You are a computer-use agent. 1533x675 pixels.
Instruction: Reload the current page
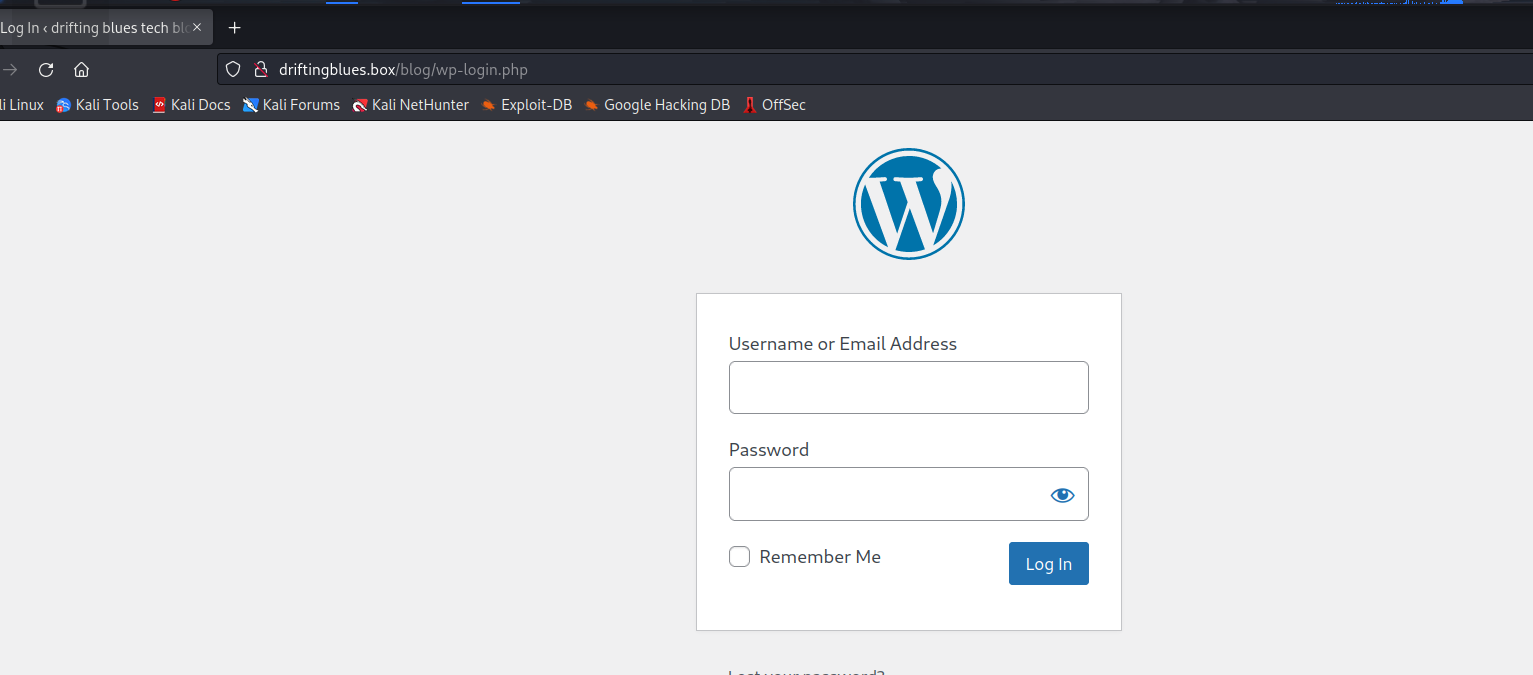click(x=46, y=70)
